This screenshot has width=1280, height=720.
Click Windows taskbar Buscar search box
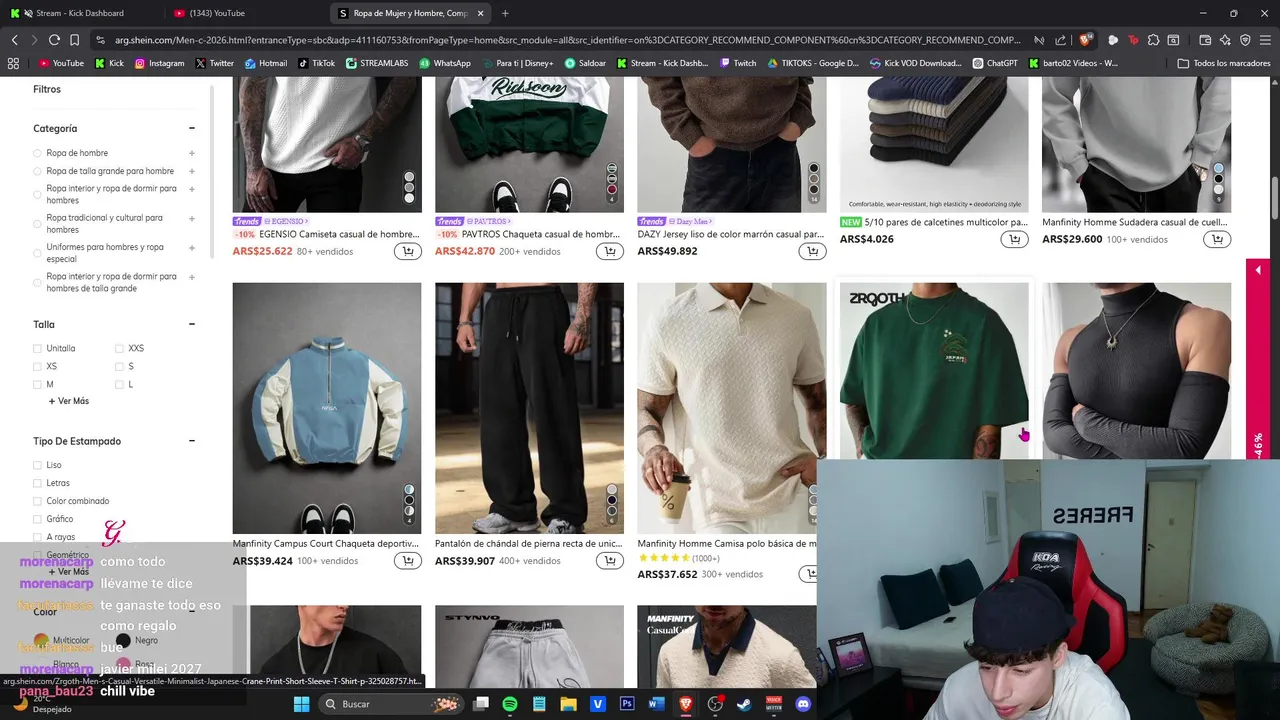point(393,704)
